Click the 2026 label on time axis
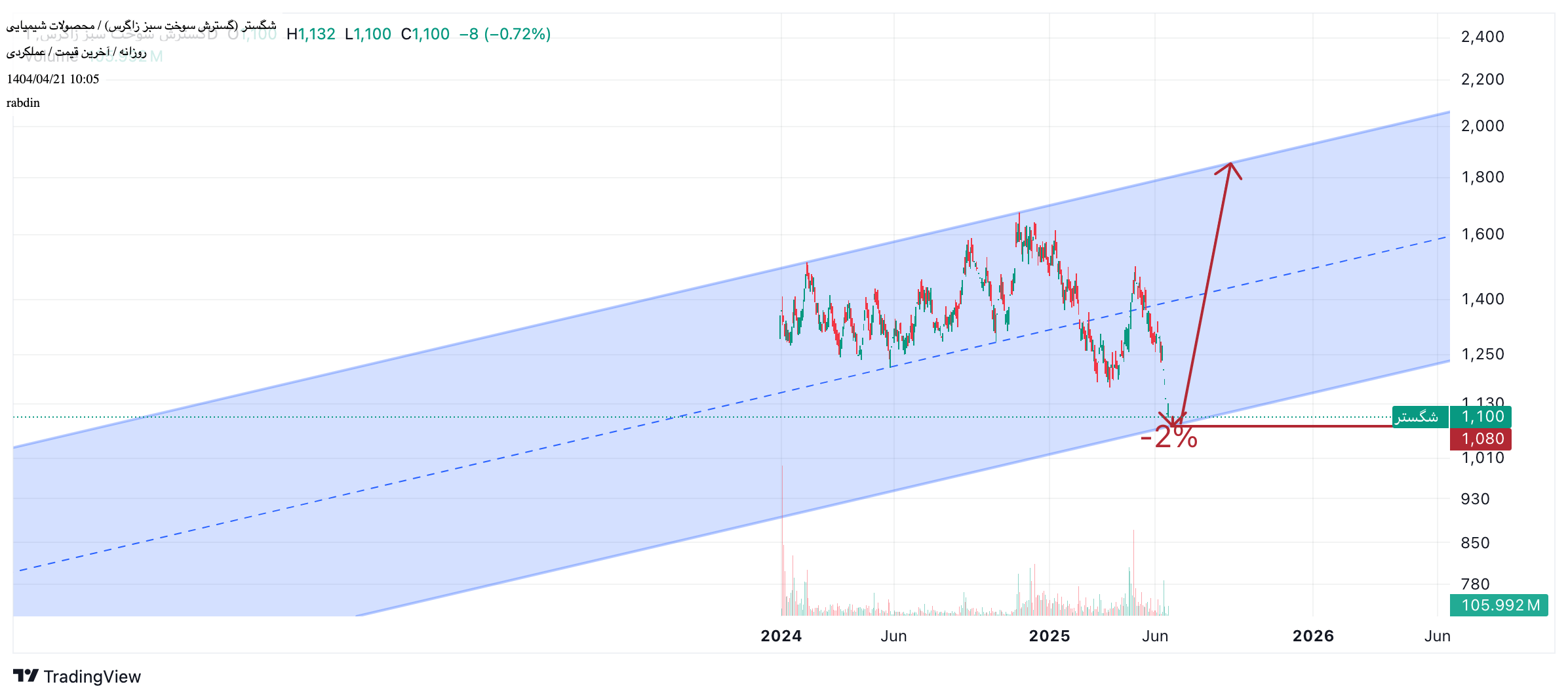The width and height of the screenshot is (1568, 699). tap(1313, 636)
